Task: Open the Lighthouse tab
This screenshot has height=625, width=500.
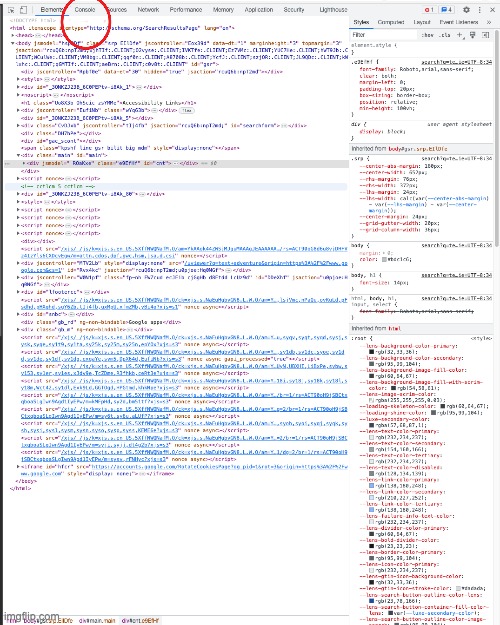Action: tap(333, 10)
